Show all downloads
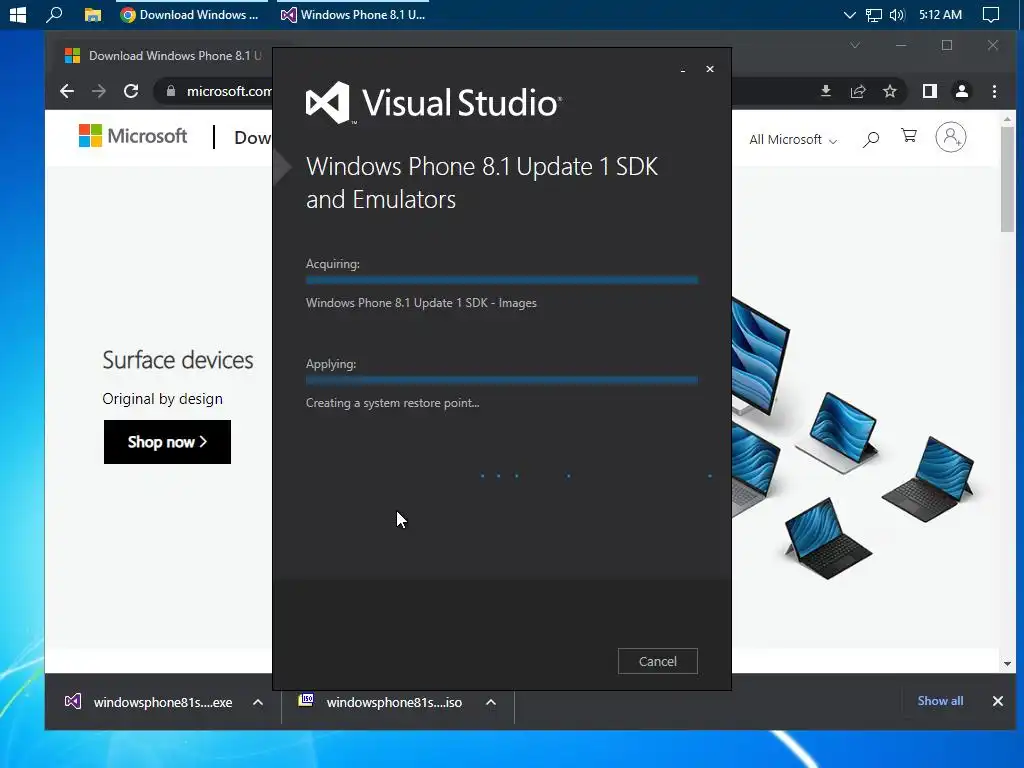The width and height of the screenshot is (1024, 768). coord(940,701)
